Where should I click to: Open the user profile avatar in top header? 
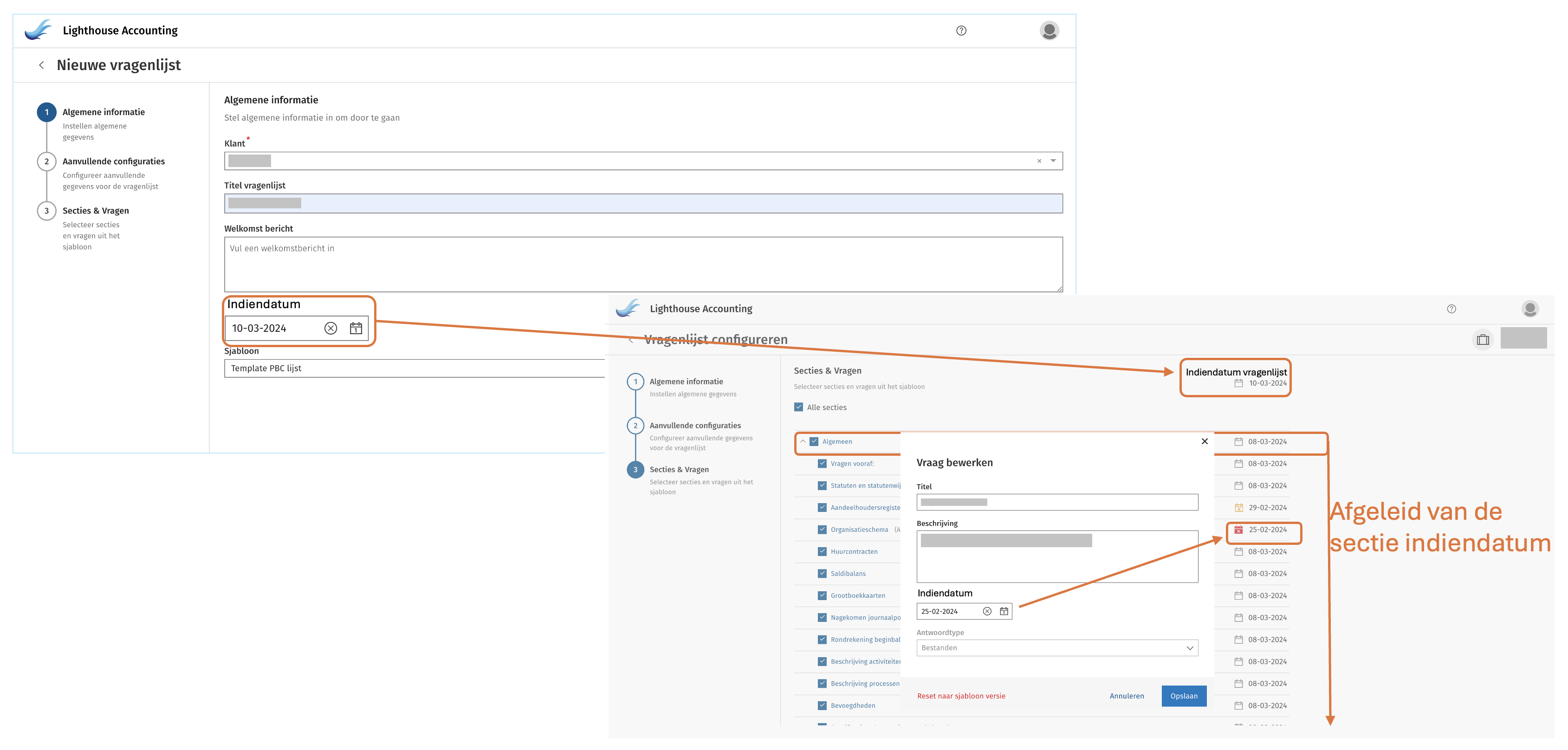click(1049, 31)
